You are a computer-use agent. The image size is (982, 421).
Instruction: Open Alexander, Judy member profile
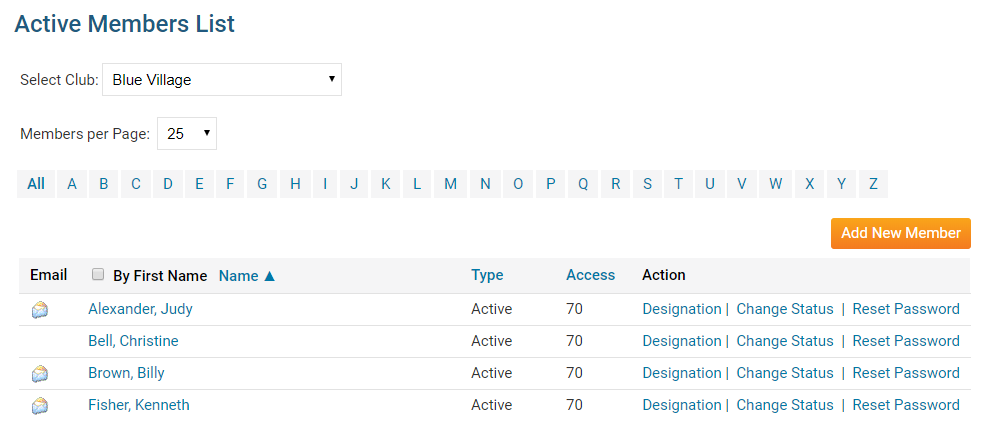point(140,309)
